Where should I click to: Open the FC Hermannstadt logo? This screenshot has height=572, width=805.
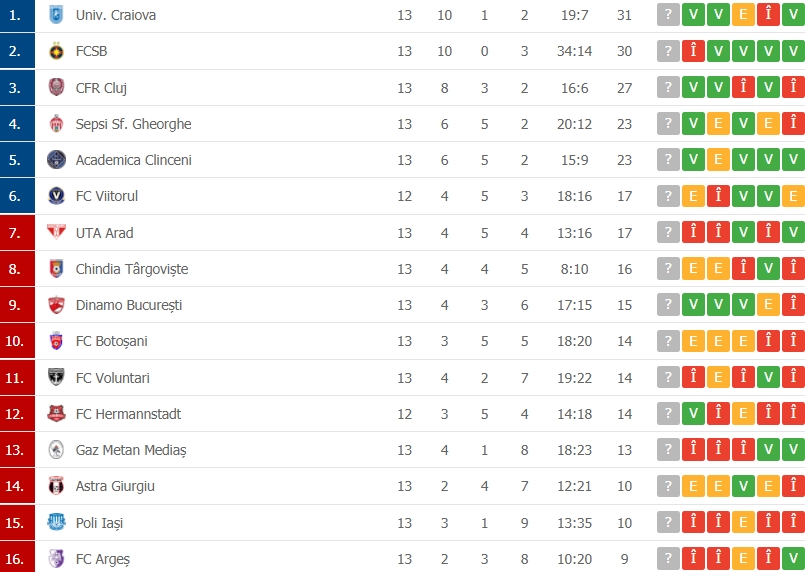point(56,414)
